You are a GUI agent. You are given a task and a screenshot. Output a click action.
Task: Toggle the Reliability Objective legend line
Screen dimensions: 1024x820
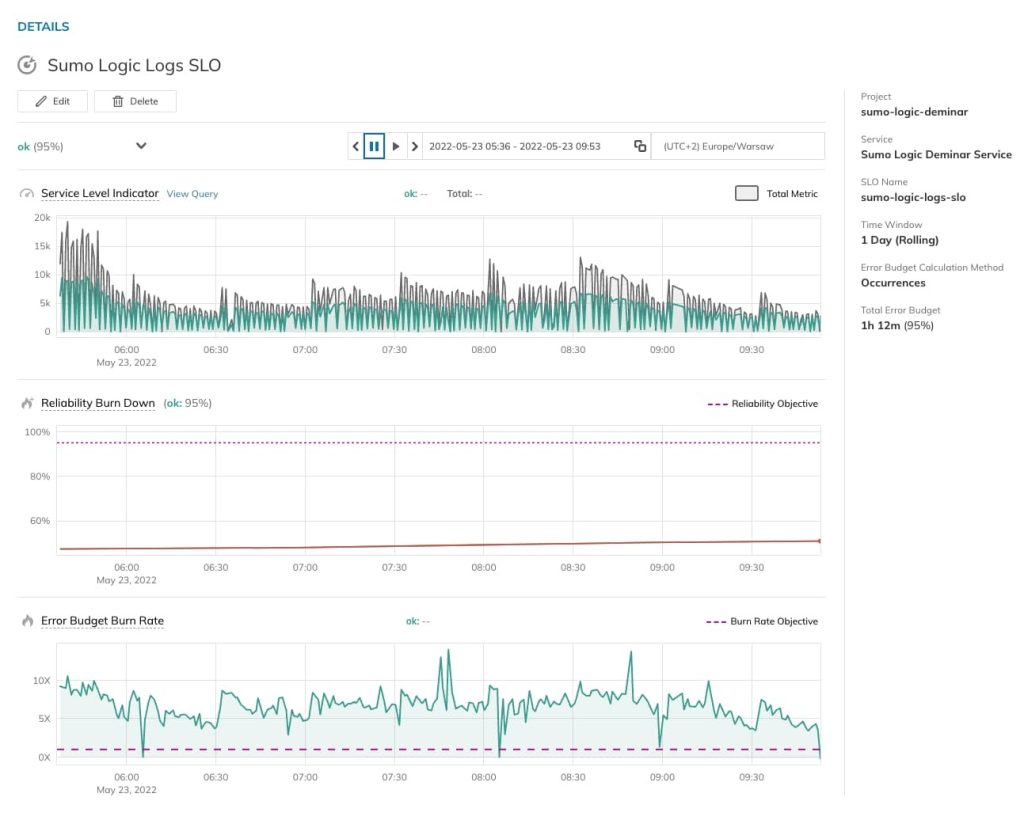tap(719, 404)
